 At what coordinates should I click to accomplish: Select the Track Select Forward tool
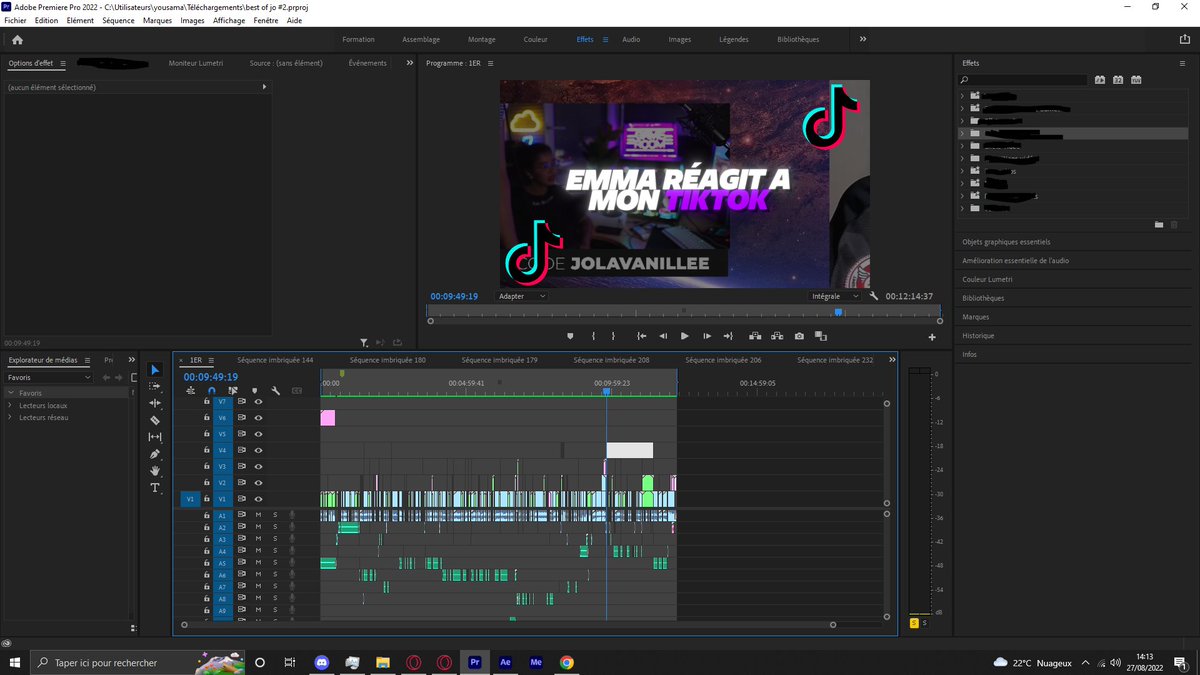[x=155, y=386]
